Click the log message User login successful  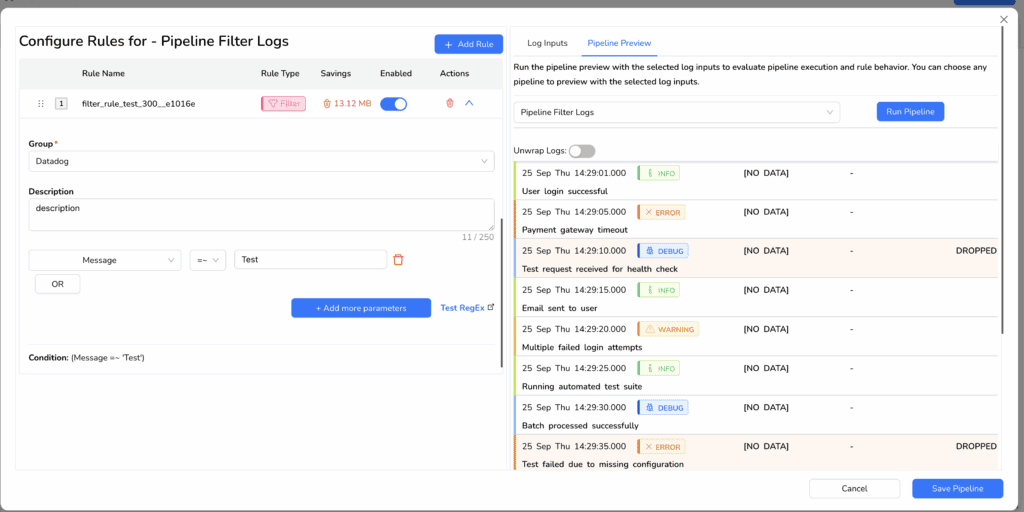click(565, 191)
